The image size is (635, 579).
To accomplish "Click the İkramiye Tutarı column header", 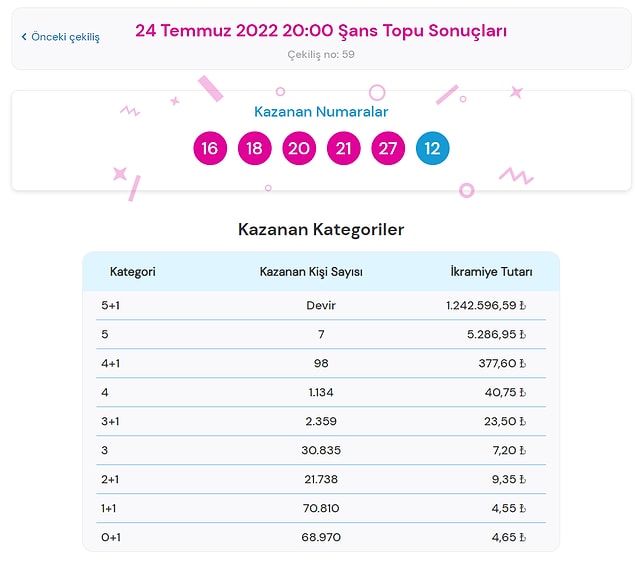I will coord(491,271).
